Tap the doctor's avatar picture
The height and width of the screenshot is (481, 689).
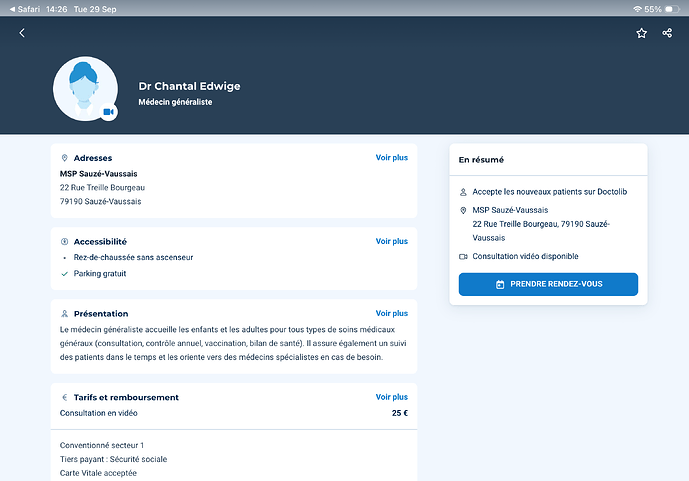pos(85,88)
